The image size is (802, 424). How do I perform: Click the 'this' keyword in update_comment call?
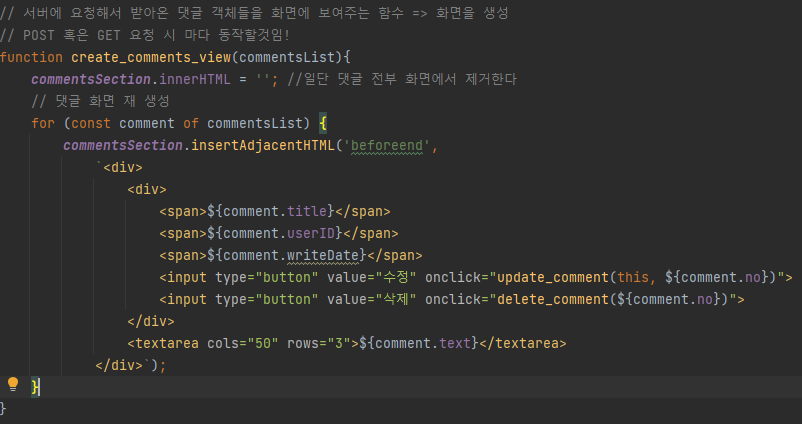pyautogui.click(x=633, y=277)
